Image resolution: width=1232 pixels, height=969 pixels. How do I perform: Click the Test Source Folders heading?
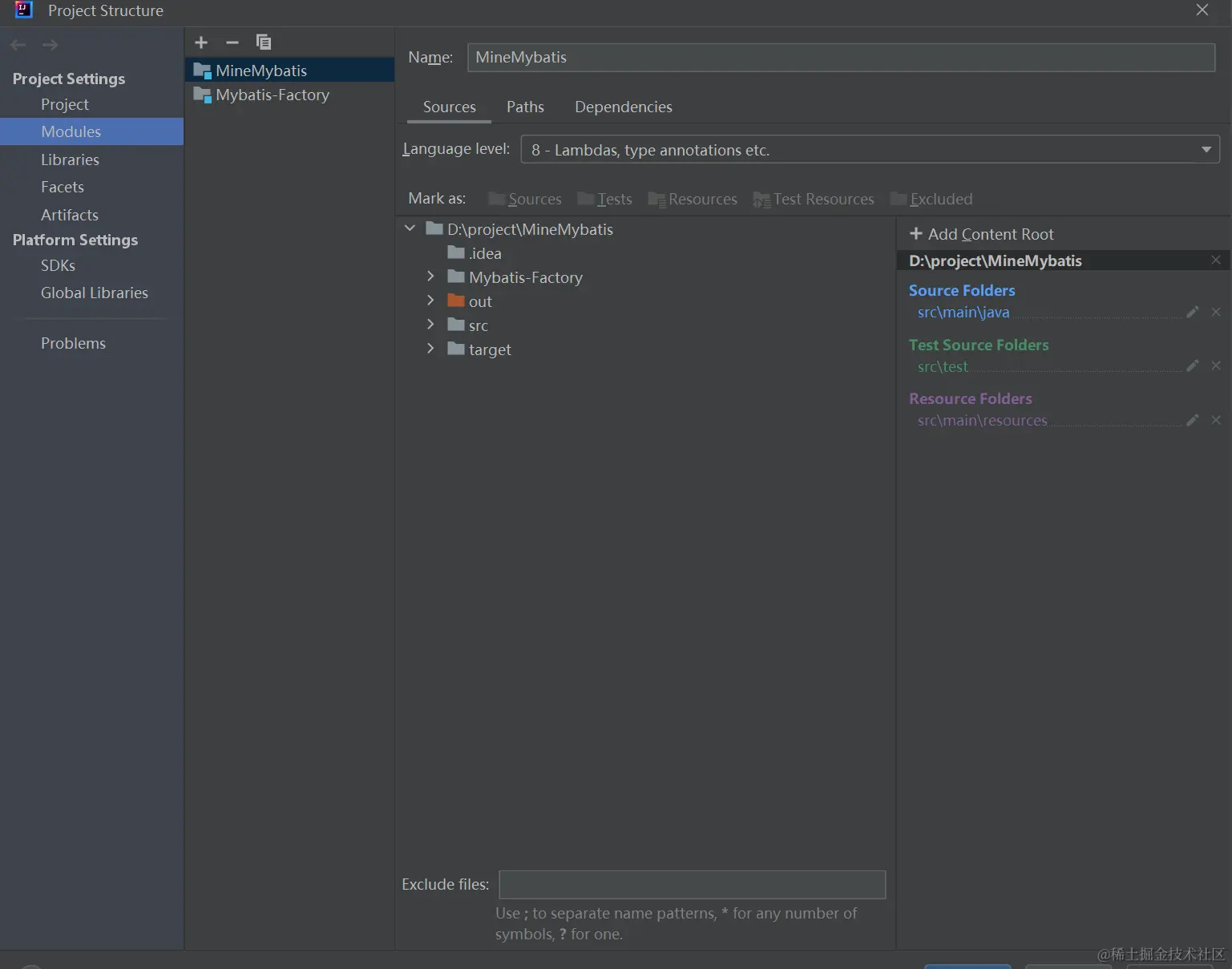pos(979,345)
